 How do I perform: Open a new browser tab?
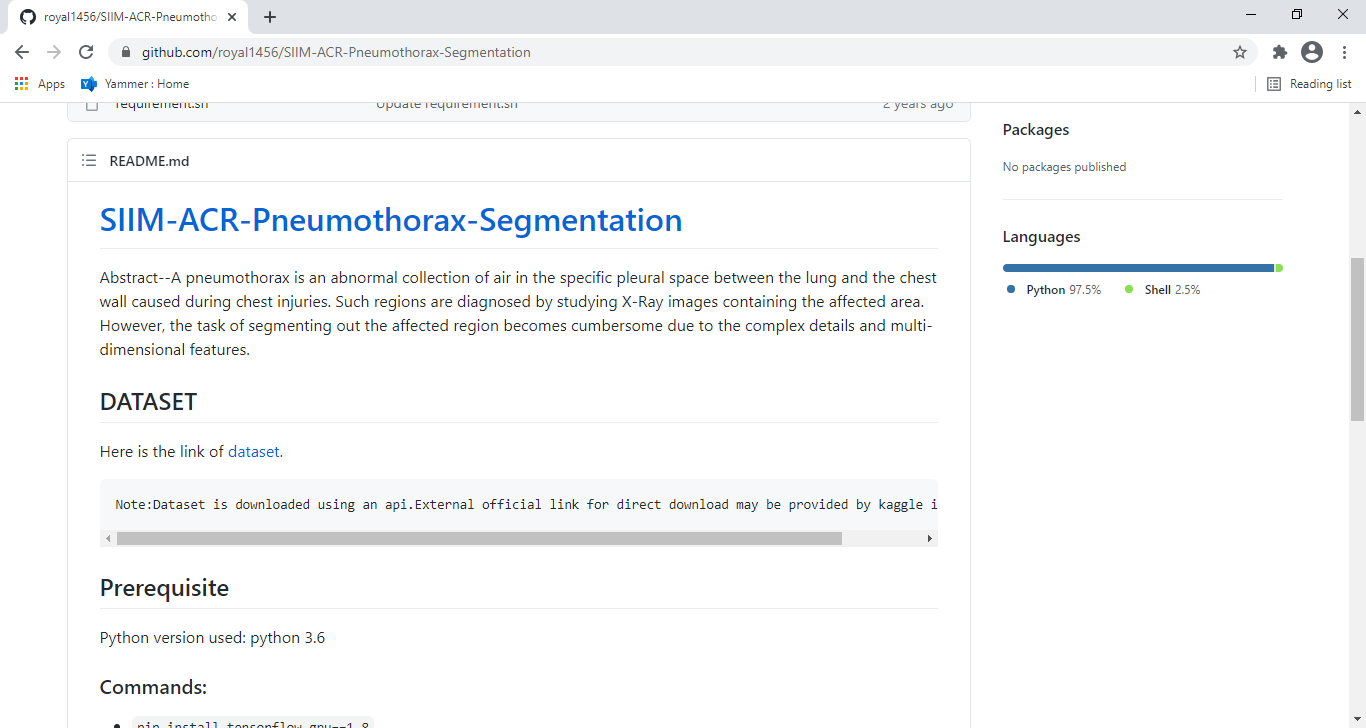[x=270, y=17]
